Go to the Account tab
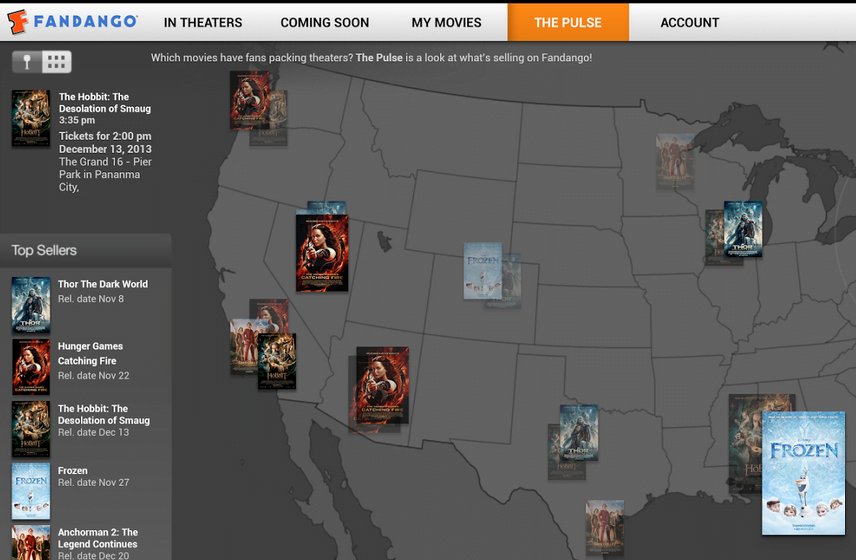Viewport: 856px width, 560px height. (689, 22)
